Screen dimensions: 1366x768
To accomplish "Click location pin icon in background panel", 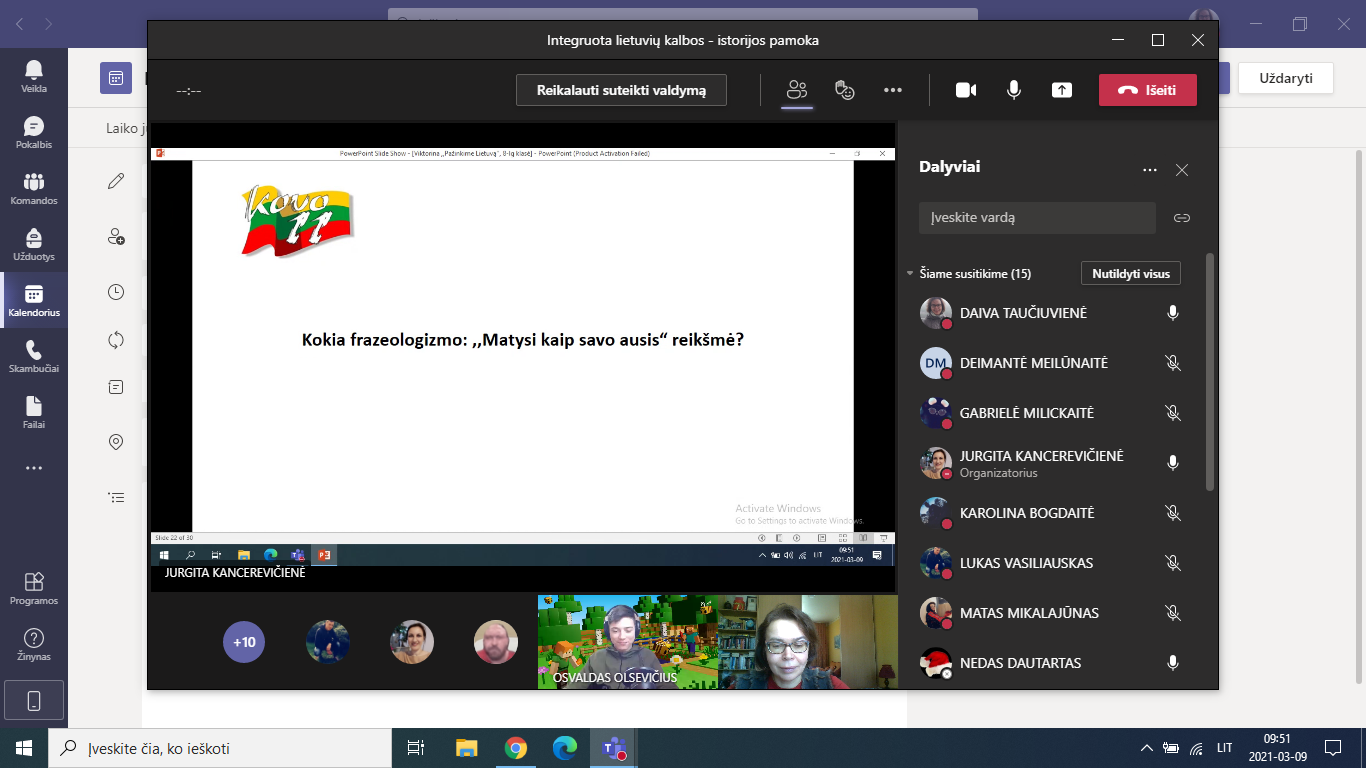I will tap(116, 442).
